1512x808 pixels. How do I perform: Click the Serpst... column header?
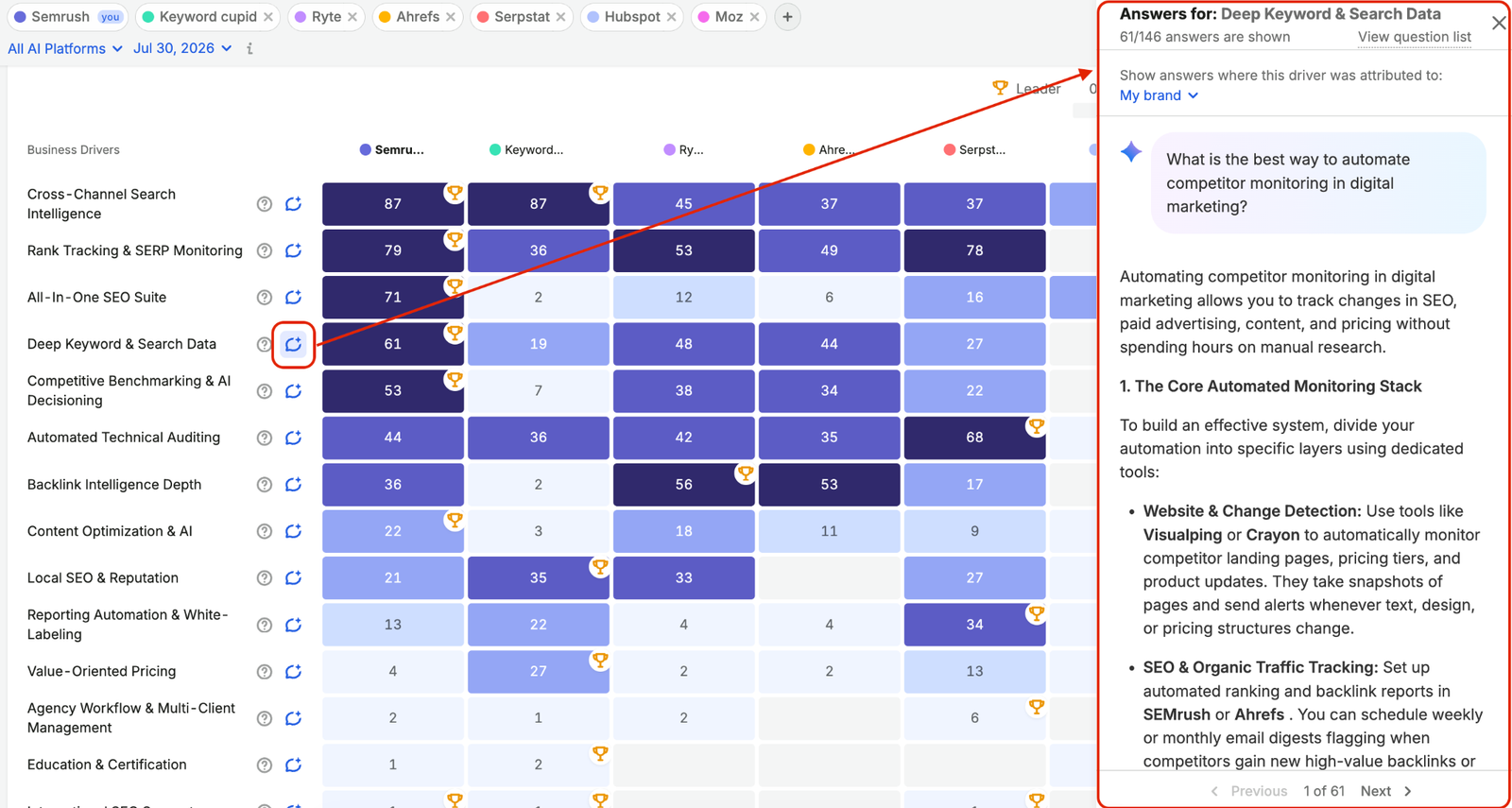(974, 149)
